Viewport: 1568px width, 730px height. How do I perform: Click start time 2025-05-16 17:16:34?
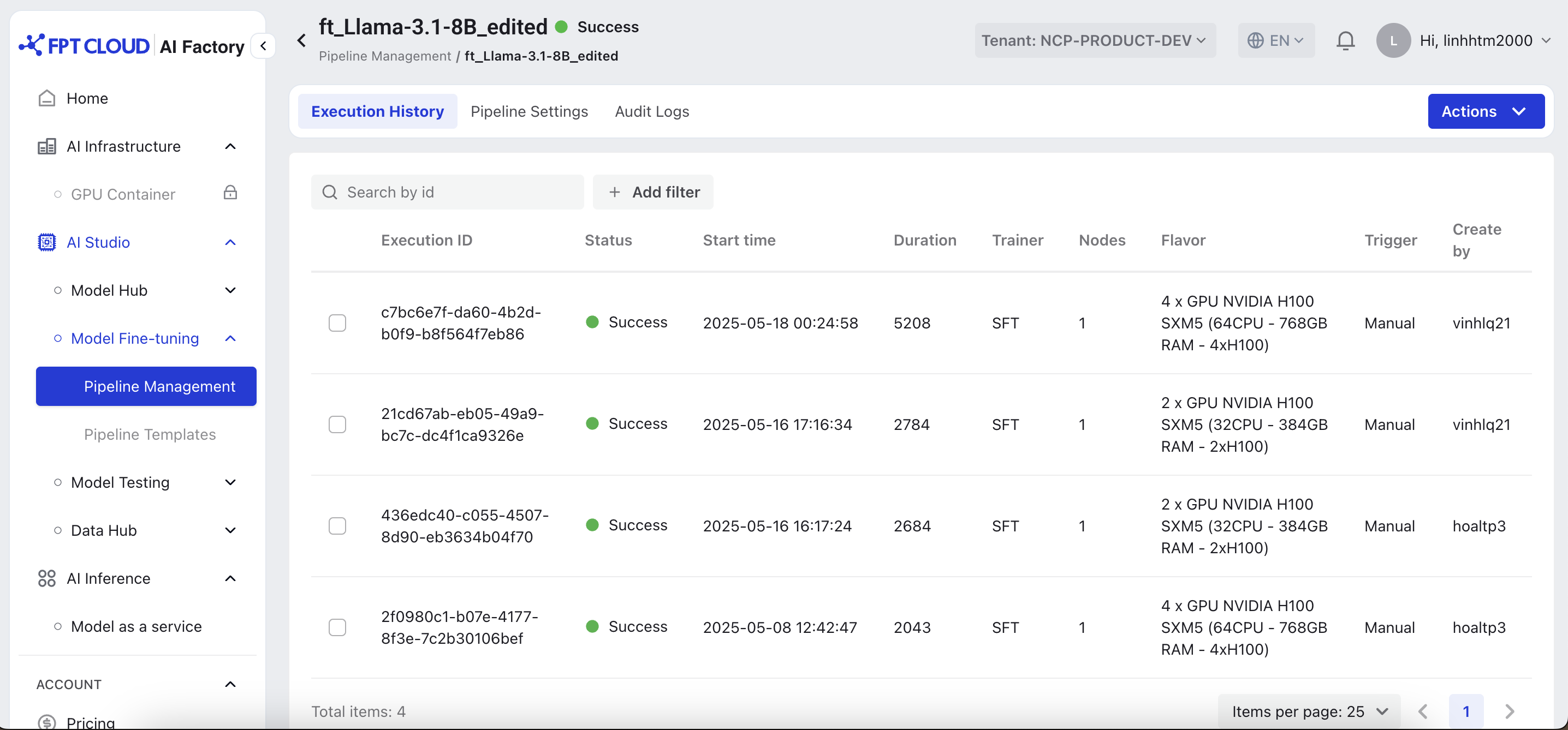point(777,424)
